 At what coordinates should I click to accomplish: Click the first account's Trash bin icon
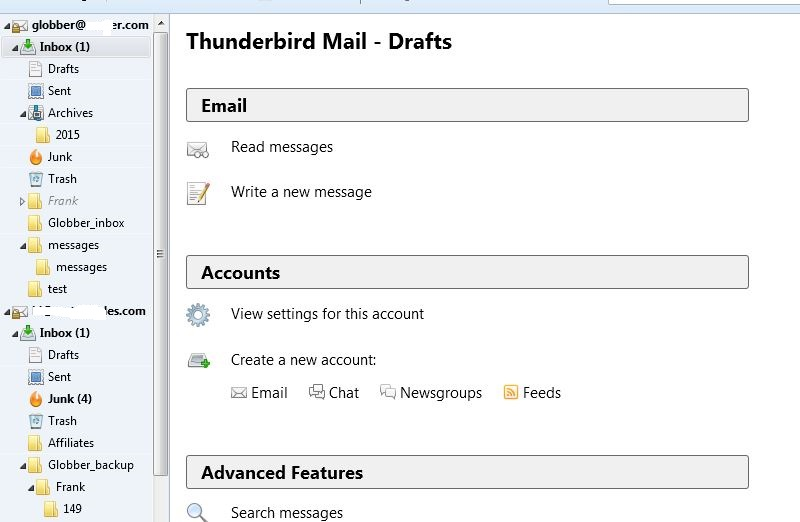(36, 179)
